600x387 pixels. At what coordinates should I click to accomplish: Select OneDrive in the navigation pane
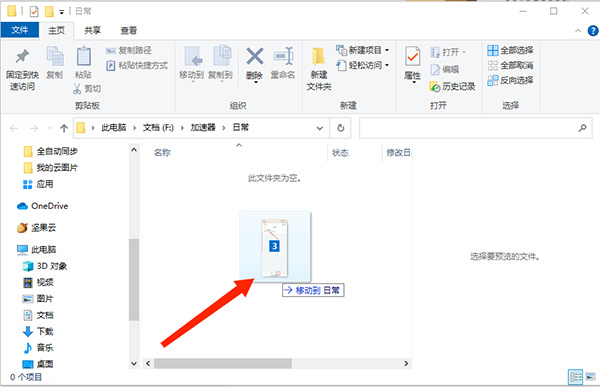42,206
